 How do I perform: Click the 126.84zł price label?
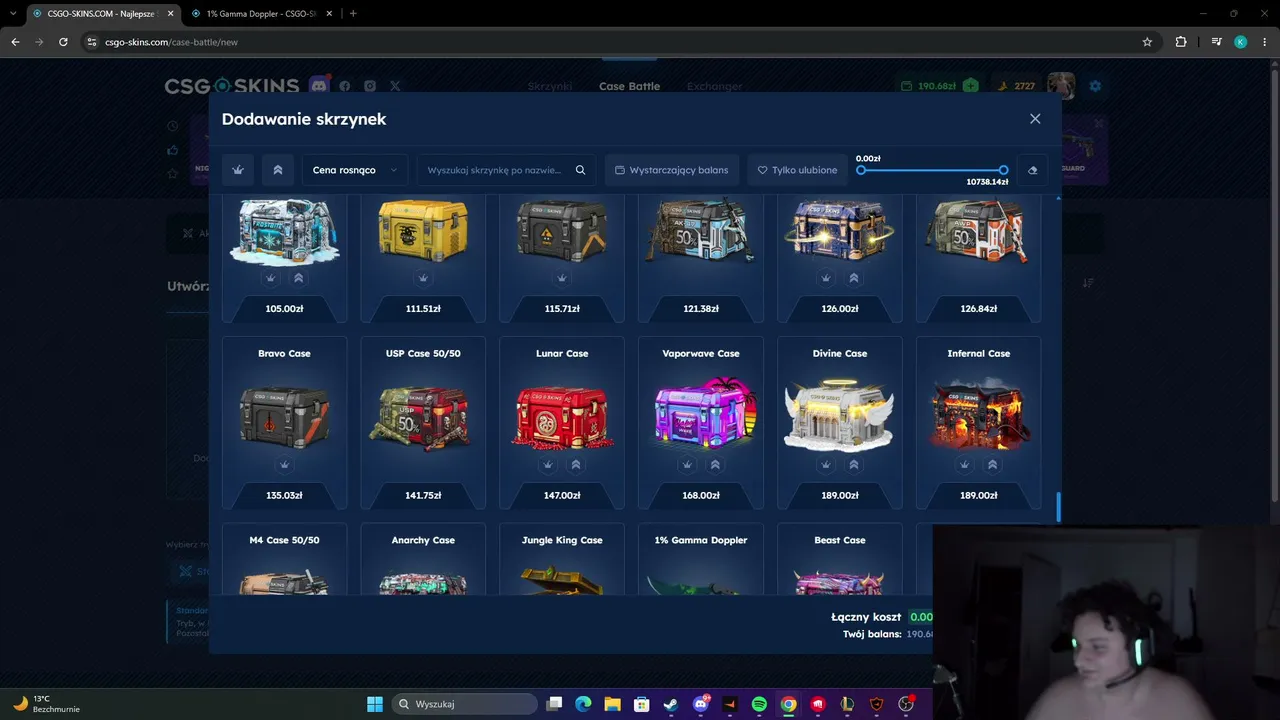pos(979,309)
